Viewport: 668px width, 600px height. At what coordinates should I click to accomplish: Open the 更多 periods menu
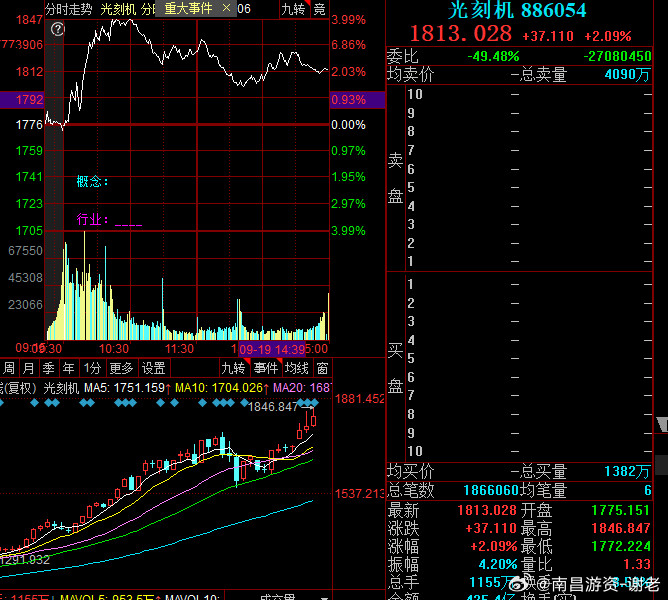coord(121,368)
